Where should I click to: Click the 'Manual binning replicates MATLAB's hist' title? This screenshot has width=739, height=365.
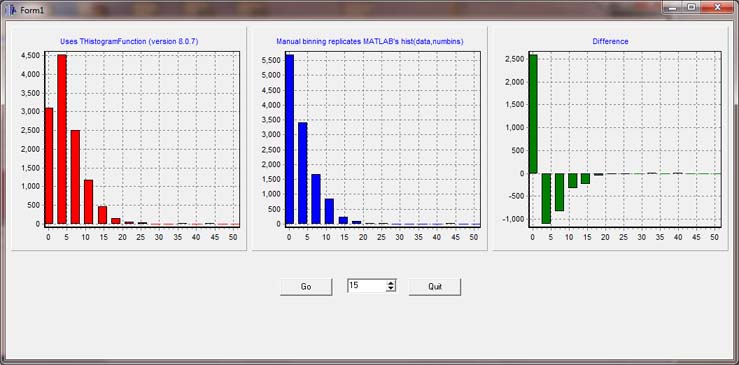pos(370,41)
